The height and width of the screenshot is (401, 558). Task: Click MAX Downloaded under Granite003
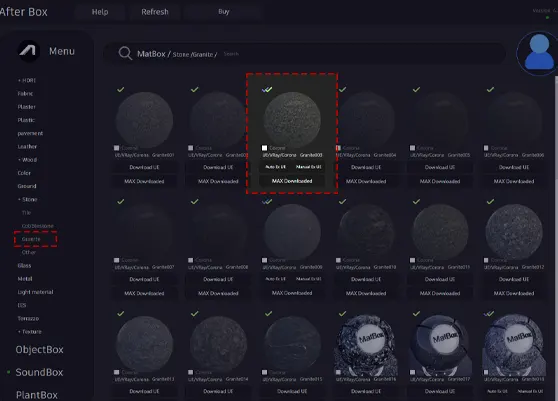coord(292,181)
